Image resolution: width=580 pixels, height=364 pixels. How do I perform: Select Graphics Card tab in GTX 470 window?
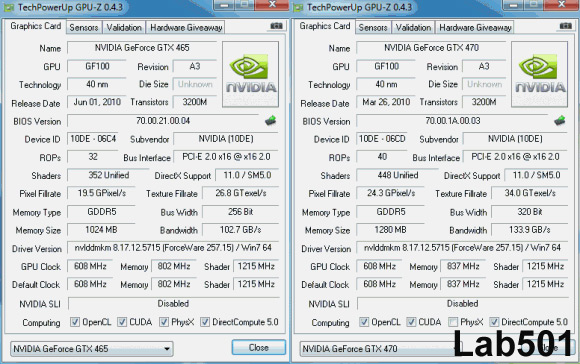325,26
